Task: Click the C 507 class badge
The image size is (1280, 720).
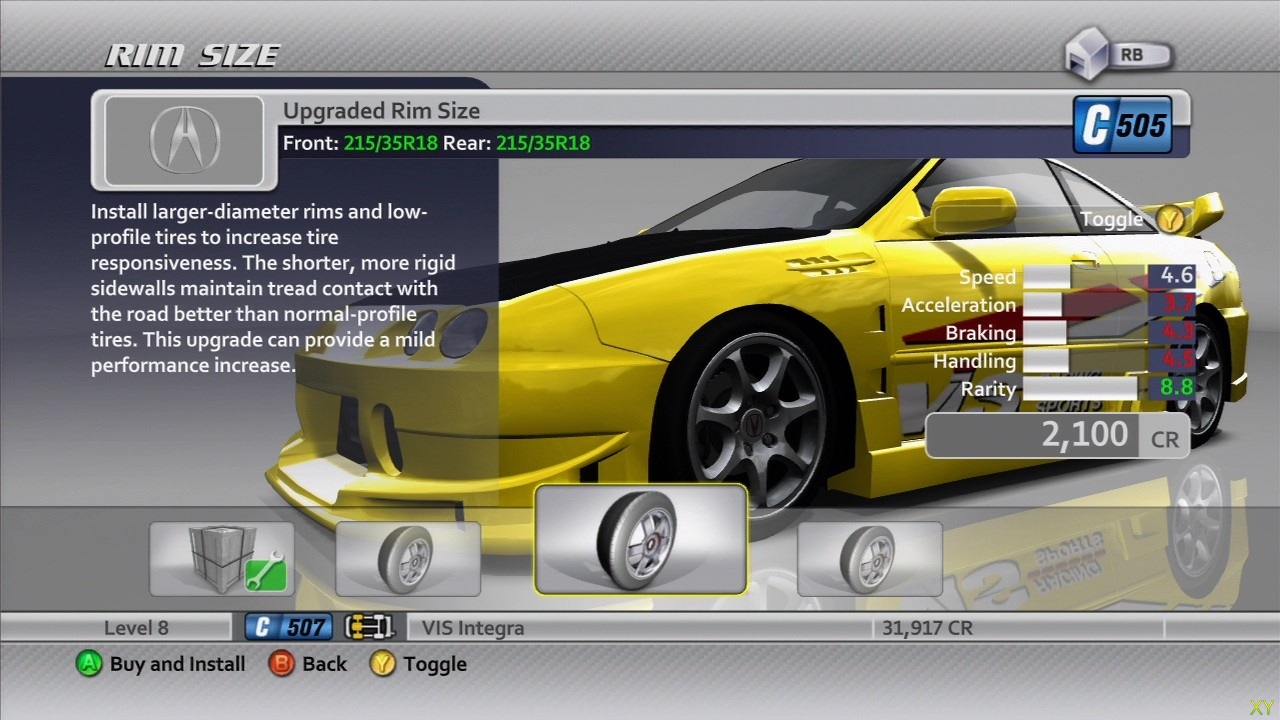Action: click(x=289, y=628)
